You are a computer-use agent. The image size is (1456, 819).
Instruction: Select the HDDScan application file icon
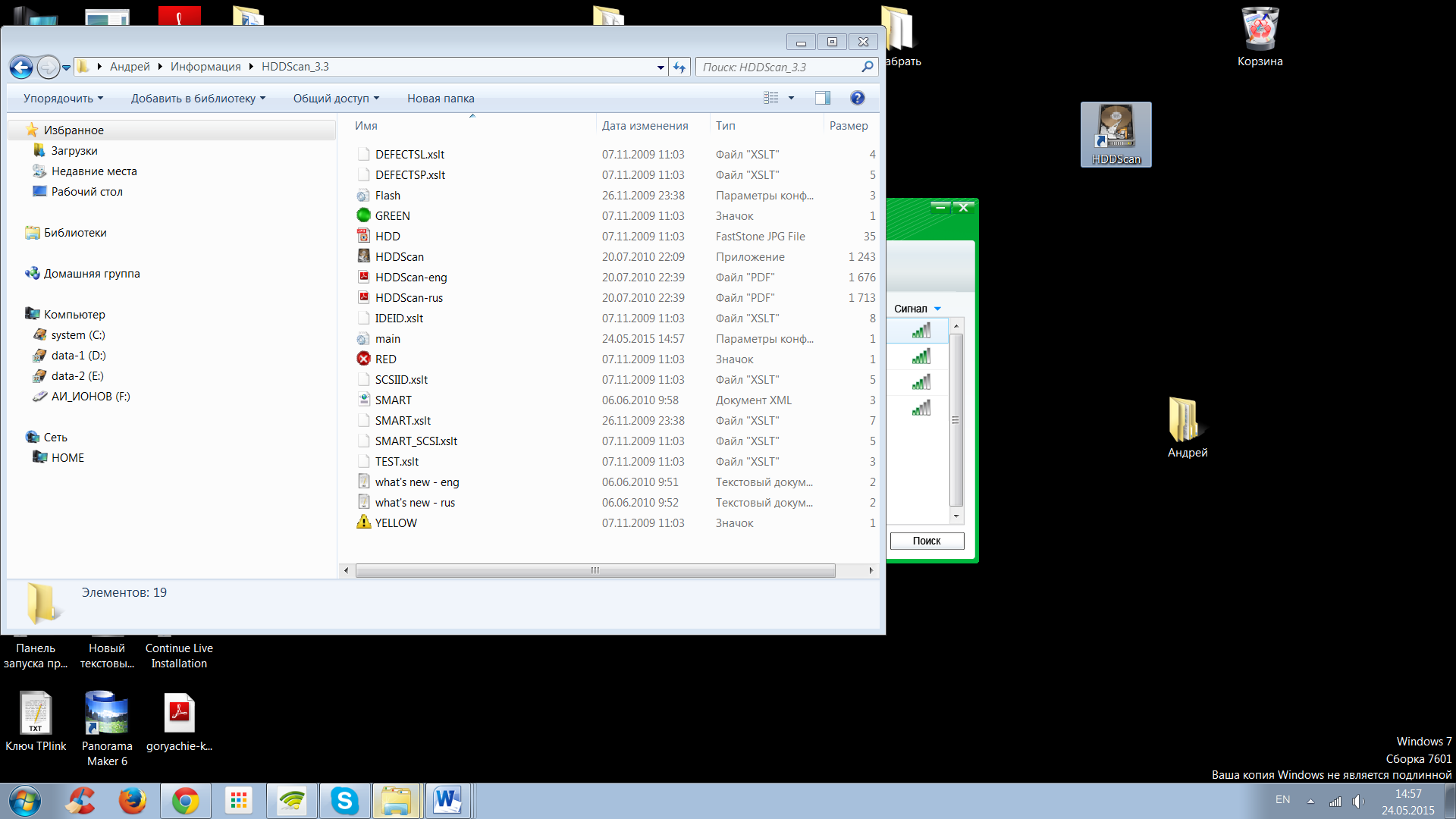[x=364, y=256]
